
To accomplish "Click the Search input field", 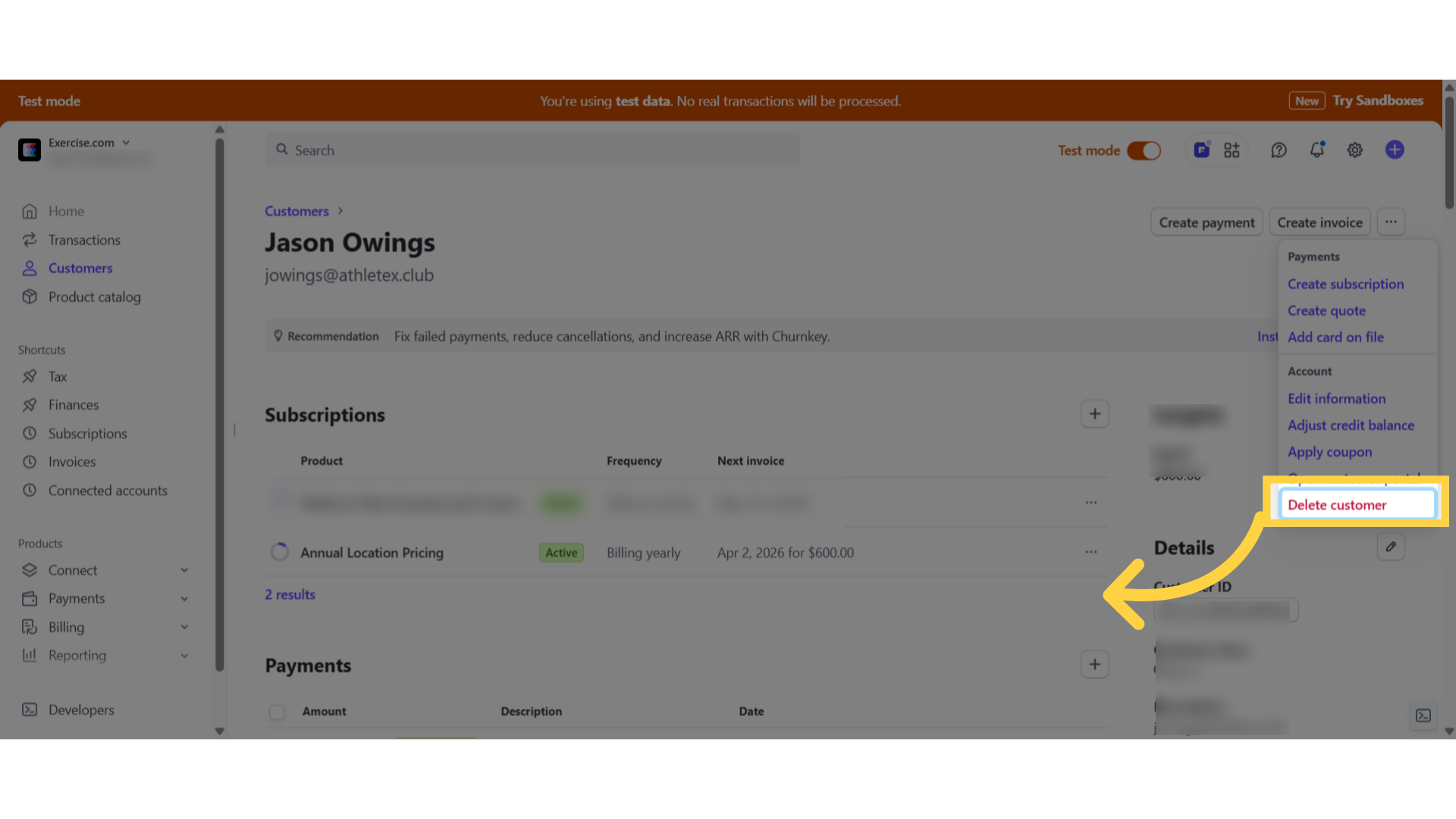I will pyautogui.click(x=532, y=150).
